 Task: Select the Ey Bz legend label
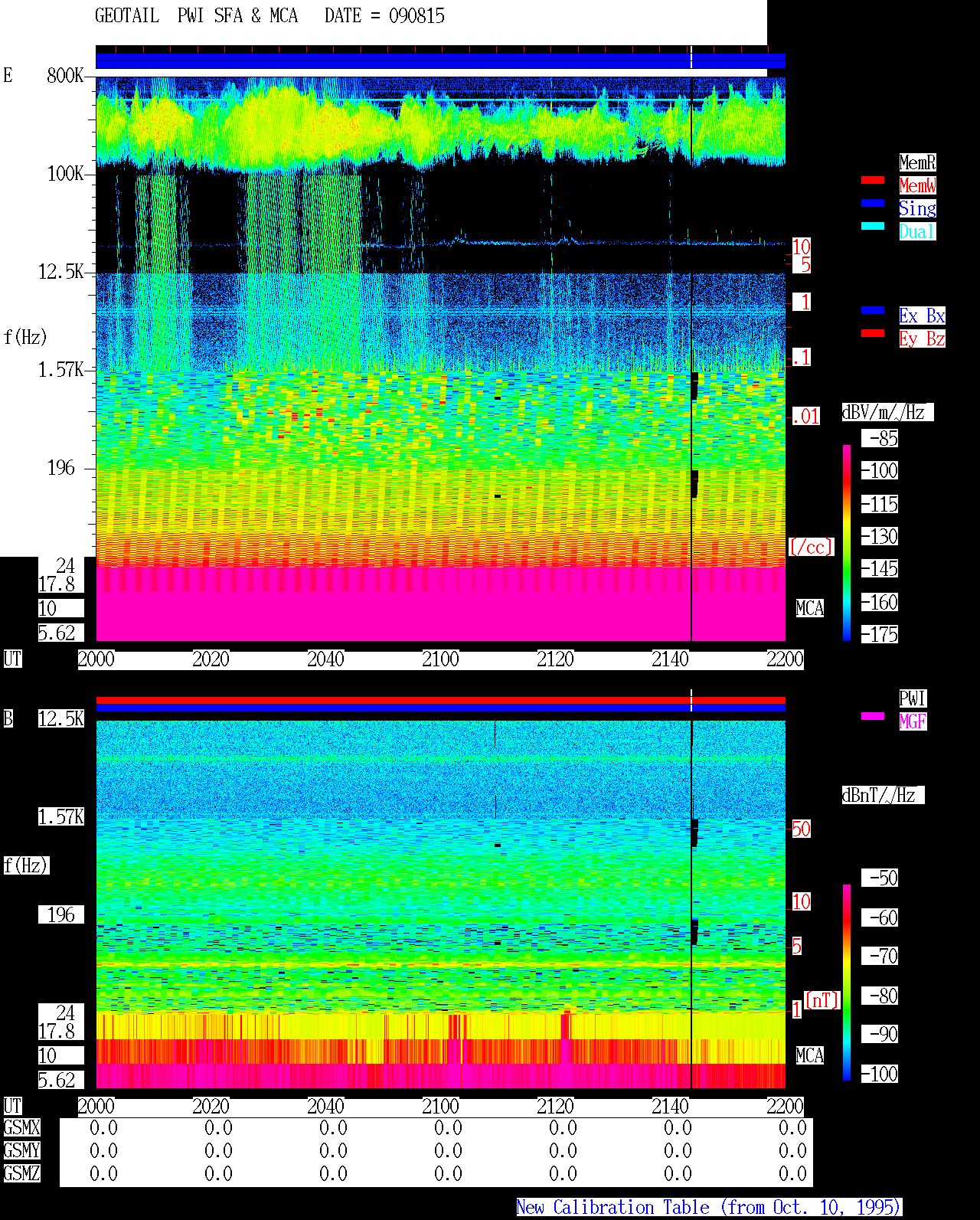point(922,339)
